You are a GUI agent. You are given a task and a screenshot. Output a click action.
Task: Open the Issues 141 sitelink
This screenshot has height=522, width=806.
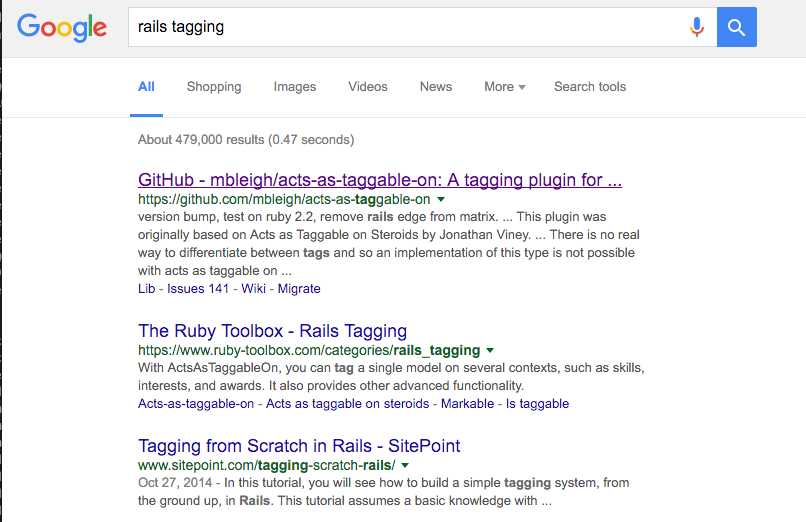(198, 289)
